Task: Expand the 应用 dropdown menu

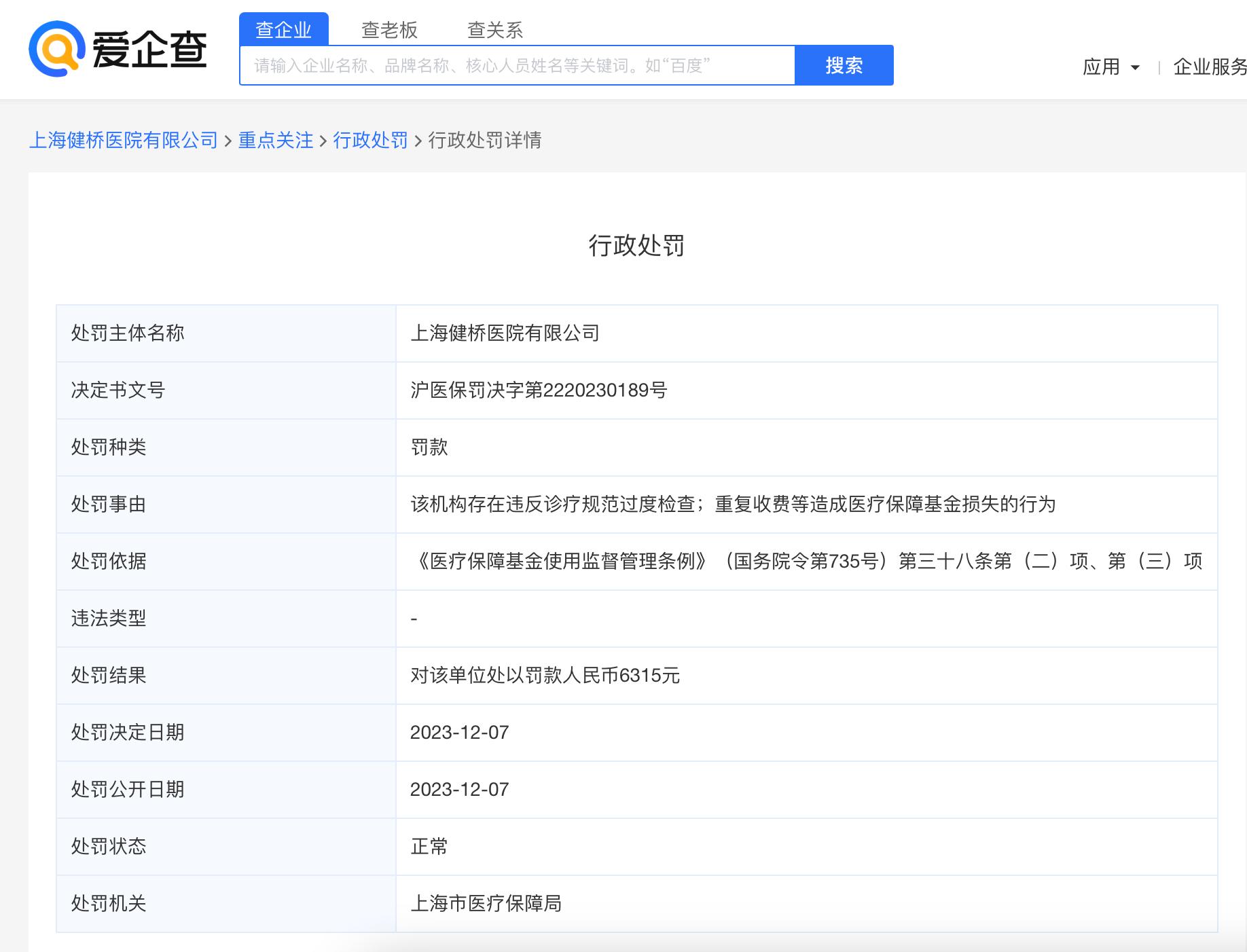Action: pos(1101,67)
